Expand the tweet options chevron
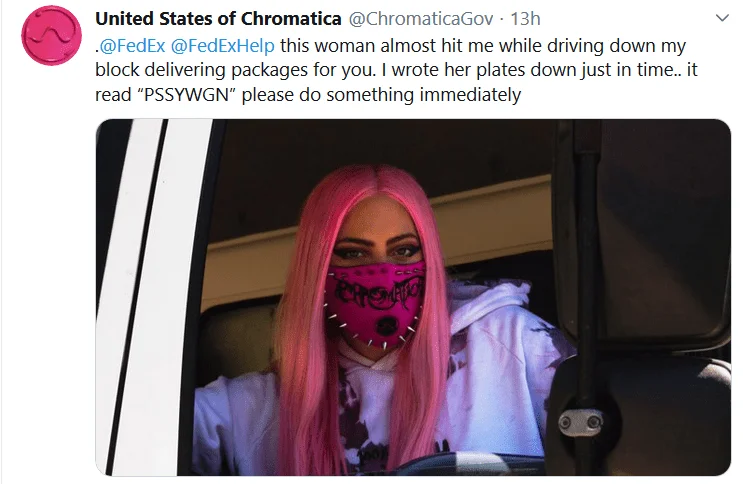The height and width of the screenshot is (484, 743). (722, 18)
